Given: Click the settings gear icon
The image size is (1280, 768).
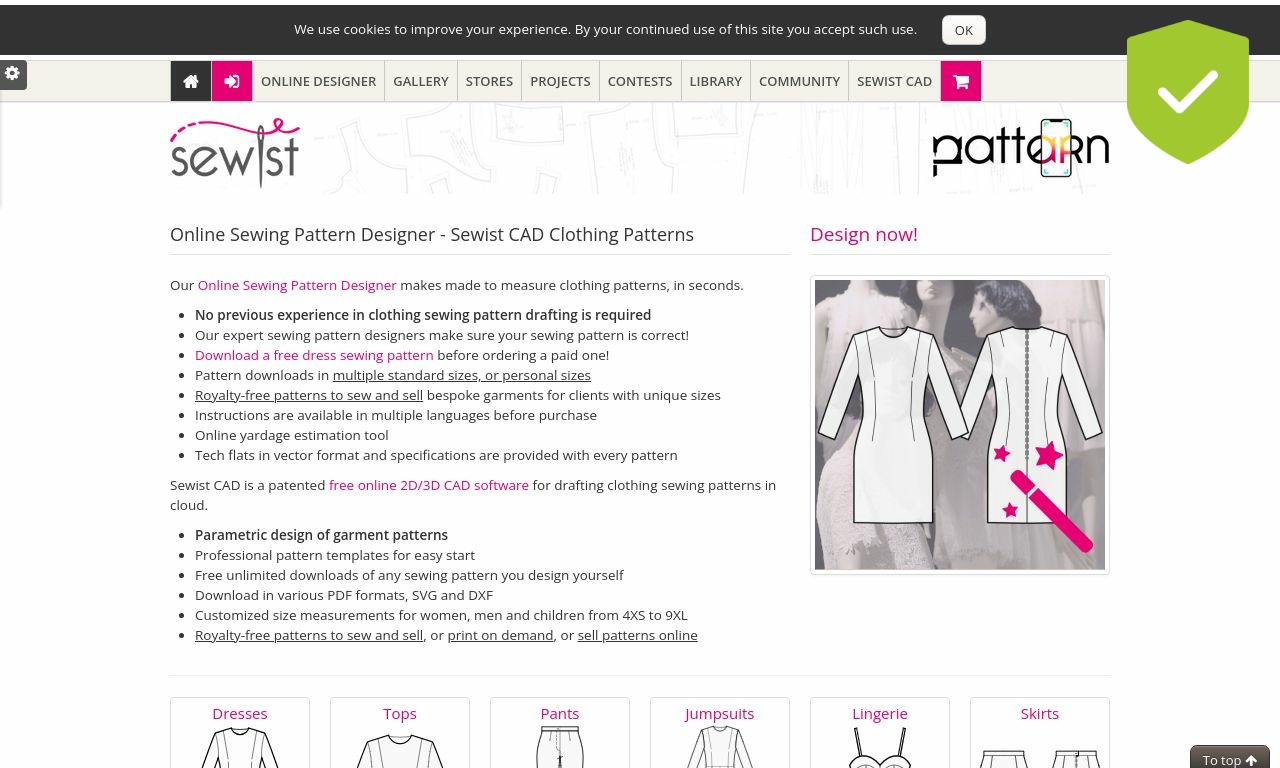Looking at the screenshot, I should (13, 74).
